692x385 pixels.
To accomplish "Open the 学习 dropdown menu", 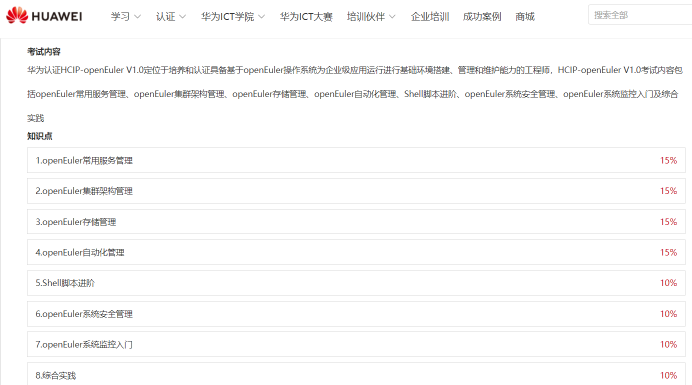I will click(126, 17).
